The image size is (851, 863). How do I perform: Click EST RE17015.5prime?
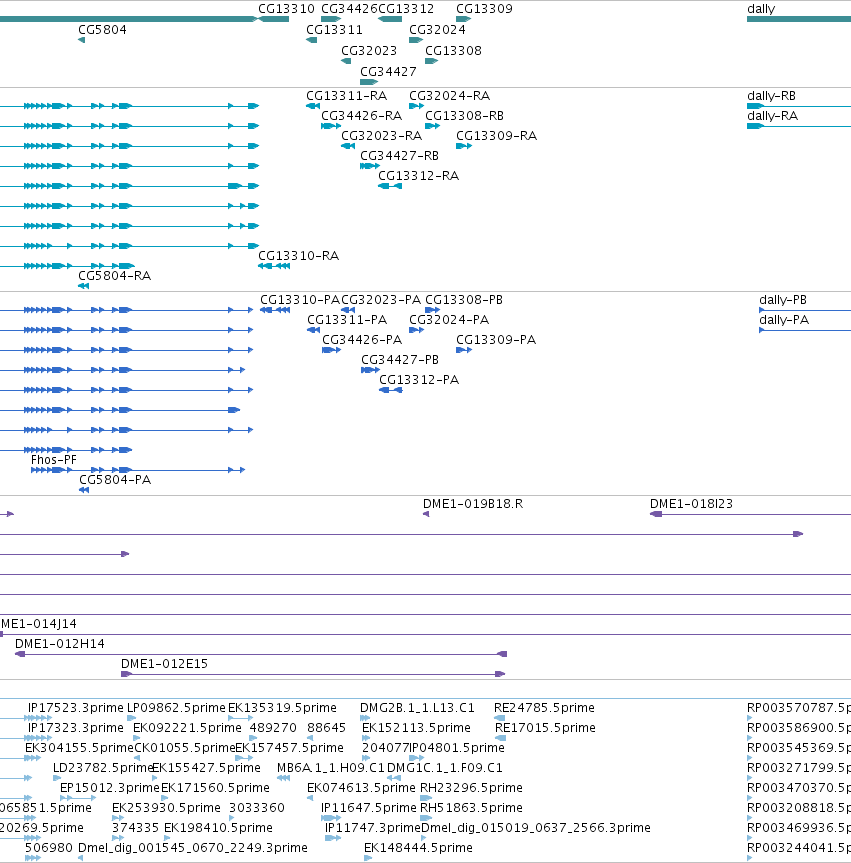coord(545,728)
